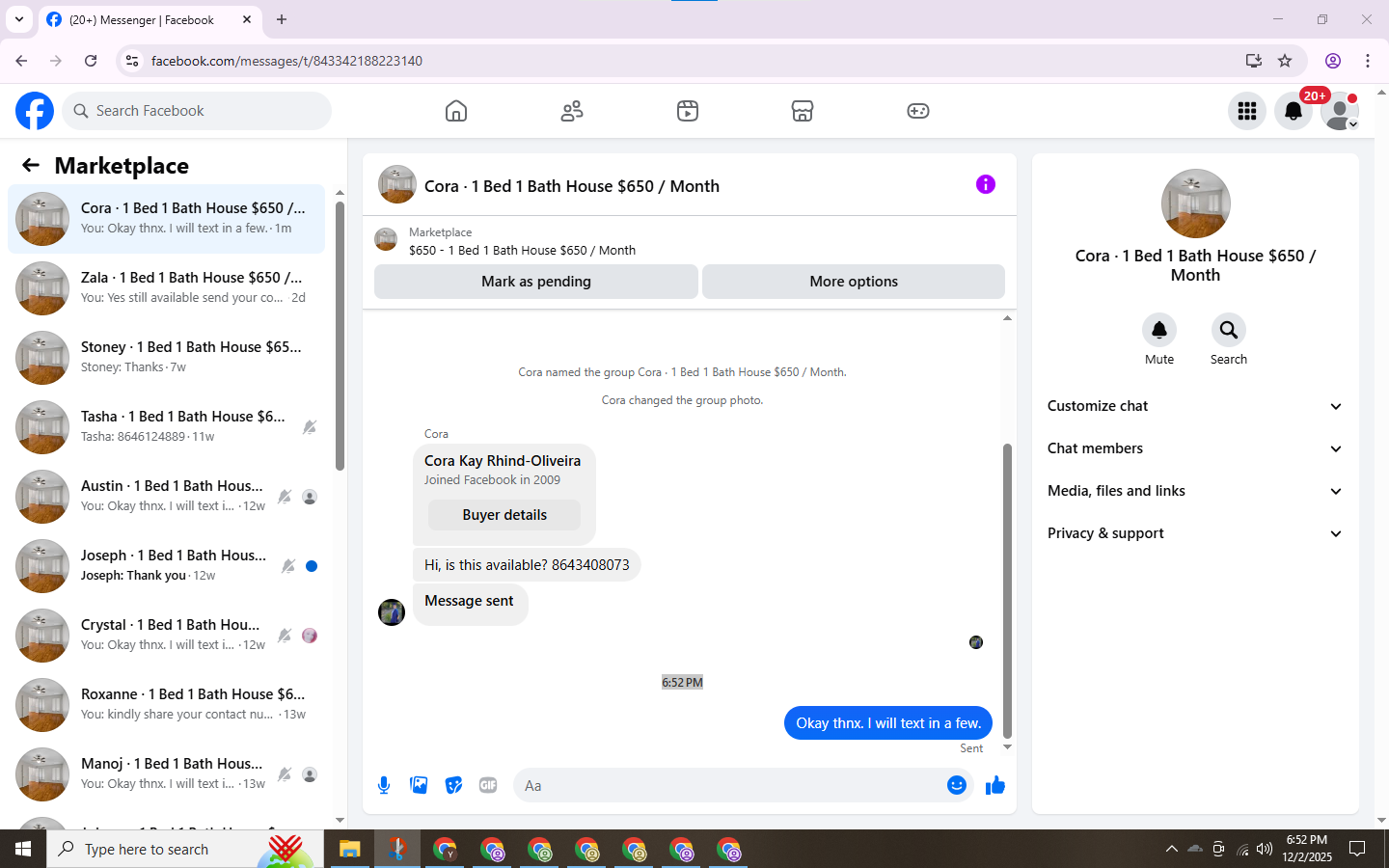Open Joseph's unread Thank you conversation
The image size is (1389, 868).
tap(166, 566)
